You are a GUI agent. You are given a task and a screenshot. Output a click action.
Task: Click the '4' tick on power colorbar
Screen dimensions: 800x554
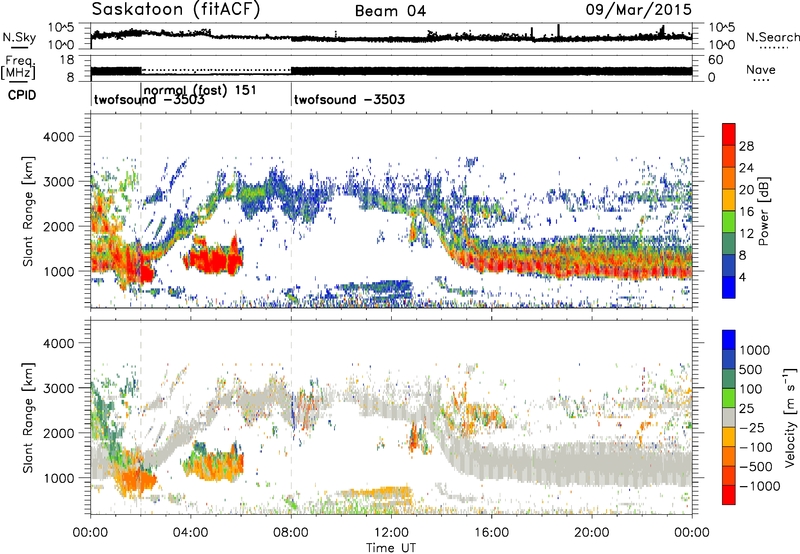pos(742,277)
